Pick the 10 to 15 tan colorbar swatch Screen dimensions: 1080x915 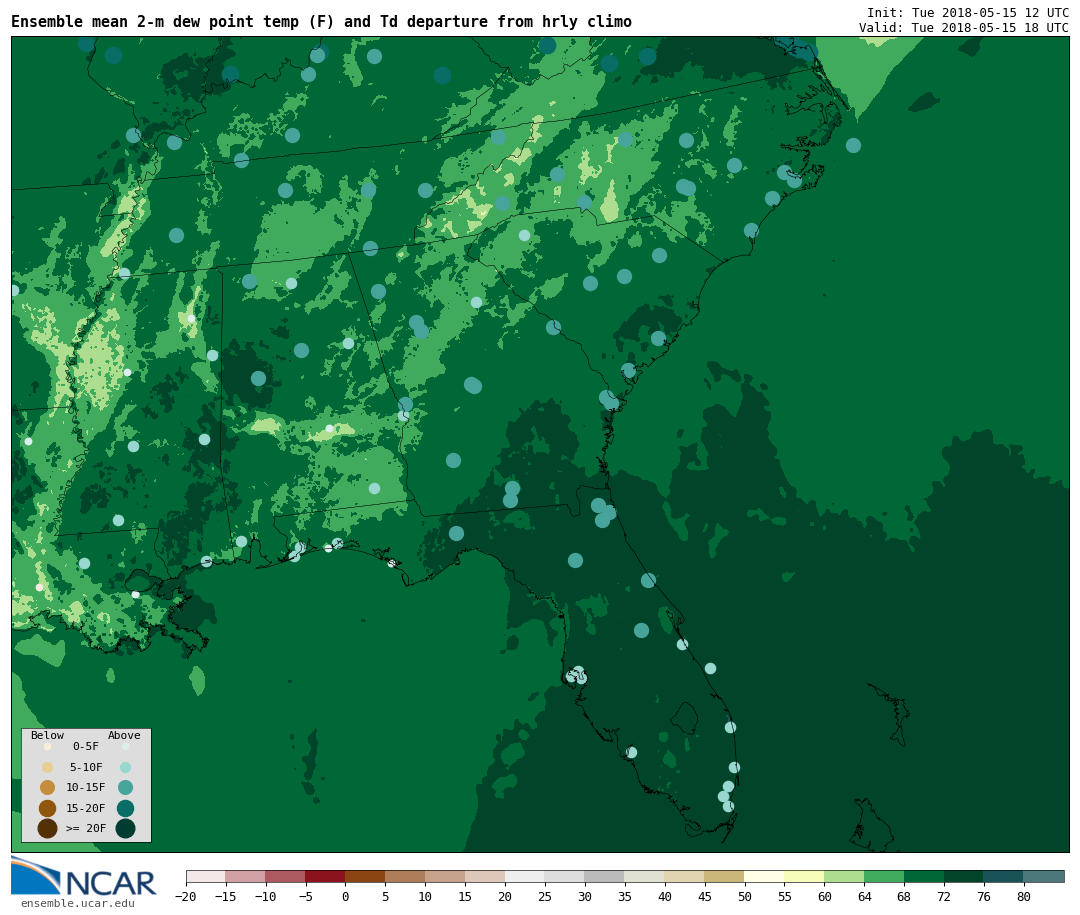point(446,876)
